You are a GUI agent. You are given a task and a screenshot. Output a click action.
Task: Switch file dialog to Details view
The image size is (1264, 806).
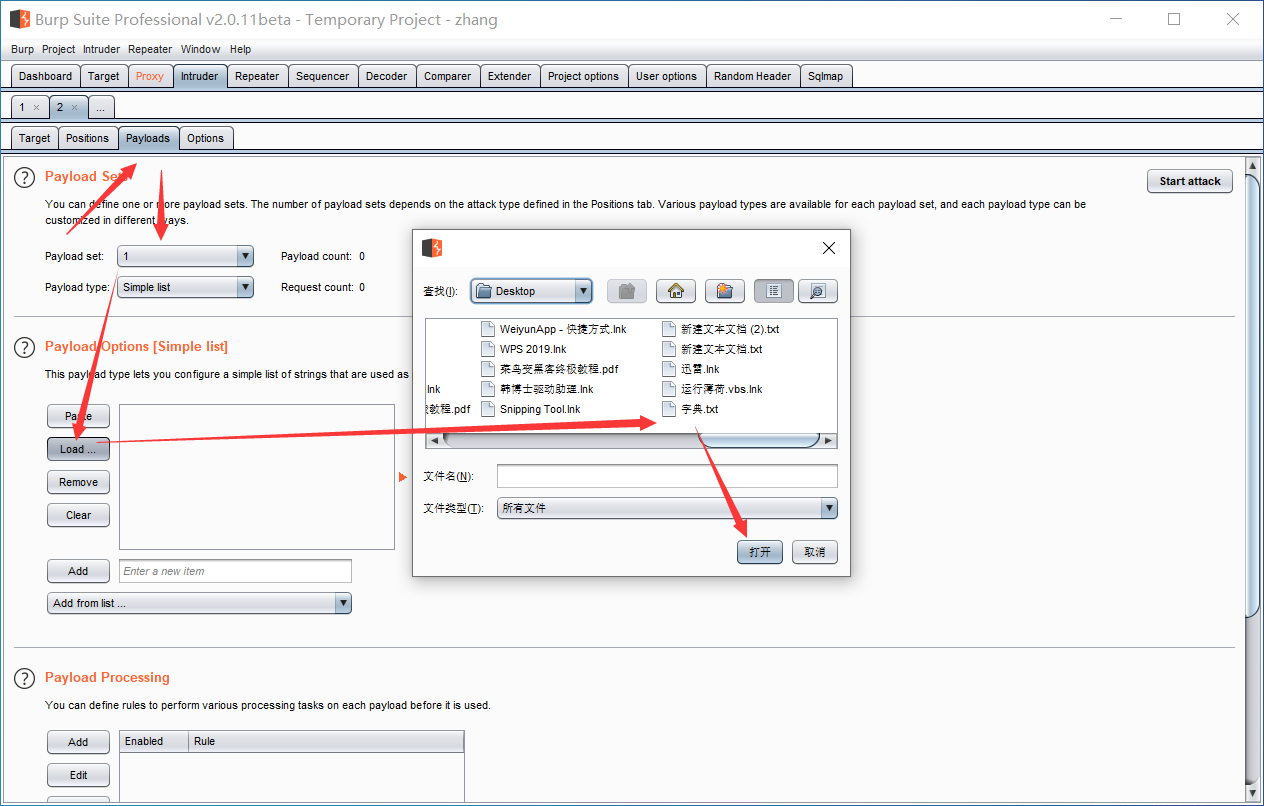pos(818,291)
